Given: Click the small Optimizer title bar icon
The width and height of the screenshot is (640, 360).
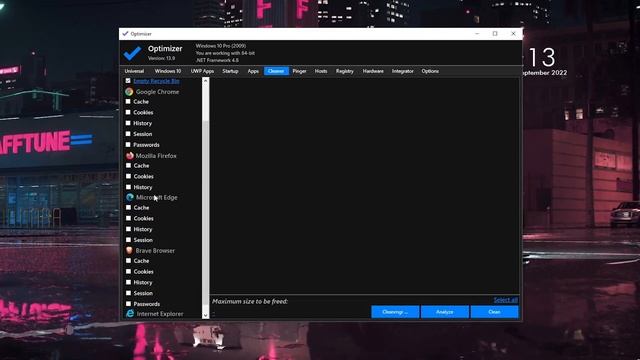Looking at the screenshot, I should click(125, 33).
